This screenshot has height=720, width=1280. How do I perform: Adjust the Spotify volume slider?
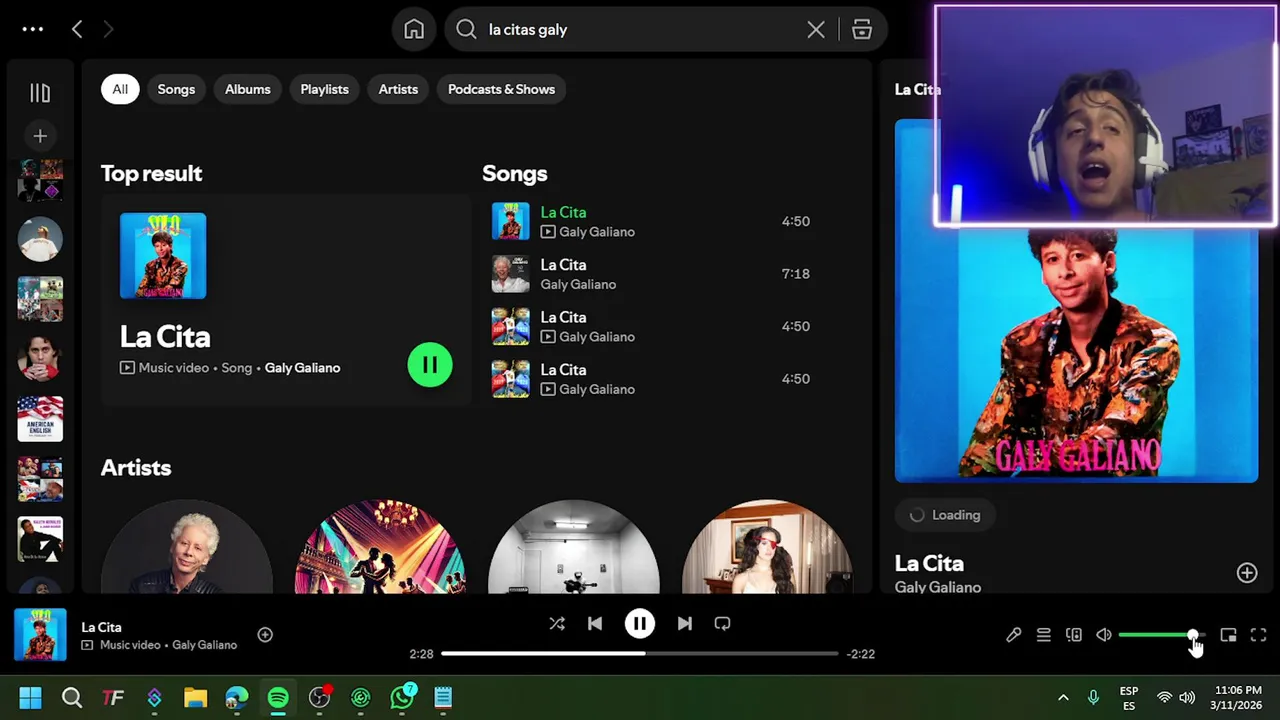(x=1162, y=635)
